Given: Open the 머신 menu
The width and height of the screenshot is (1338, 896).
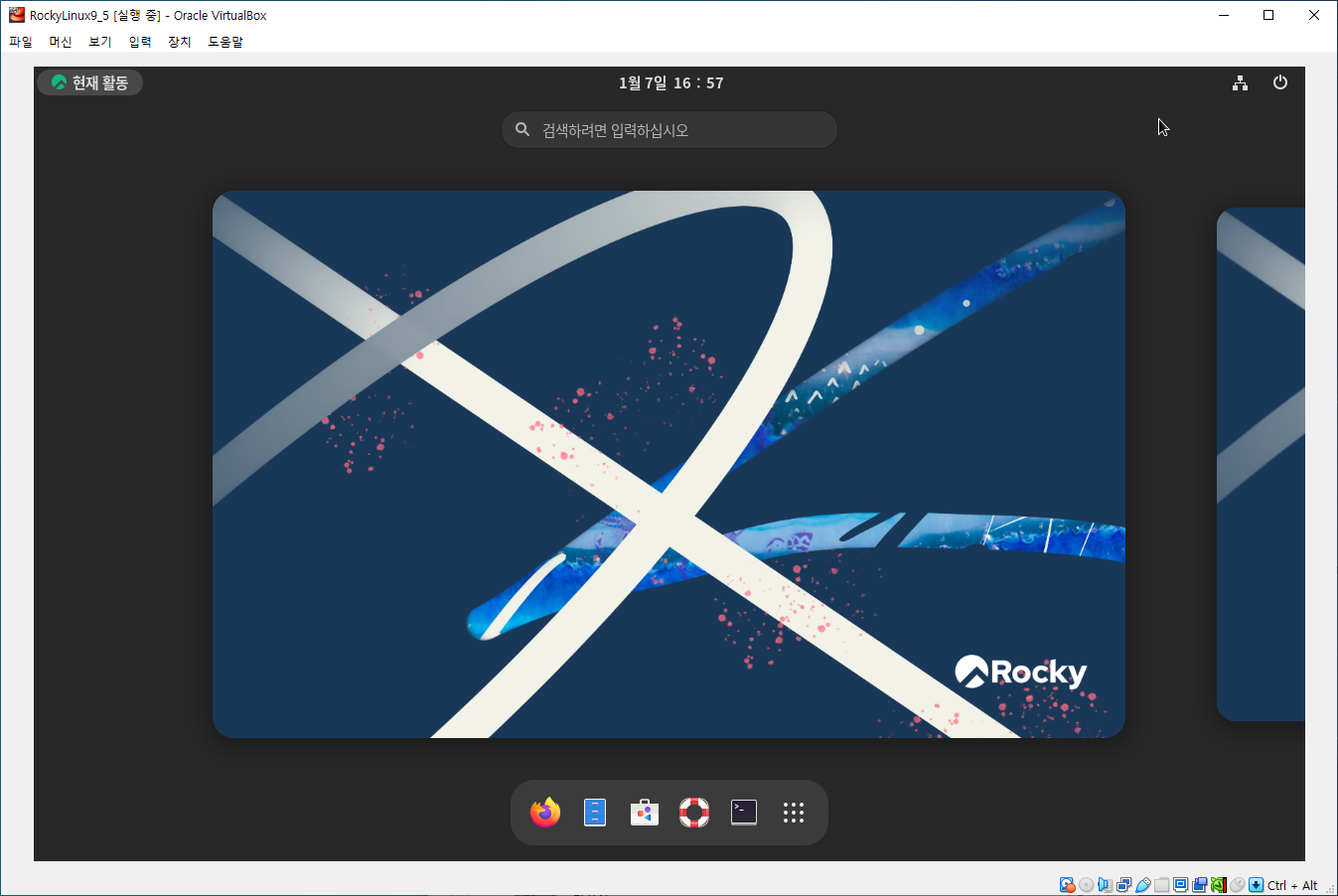Looking at the screenshot, I should click(x=61, y=42).
